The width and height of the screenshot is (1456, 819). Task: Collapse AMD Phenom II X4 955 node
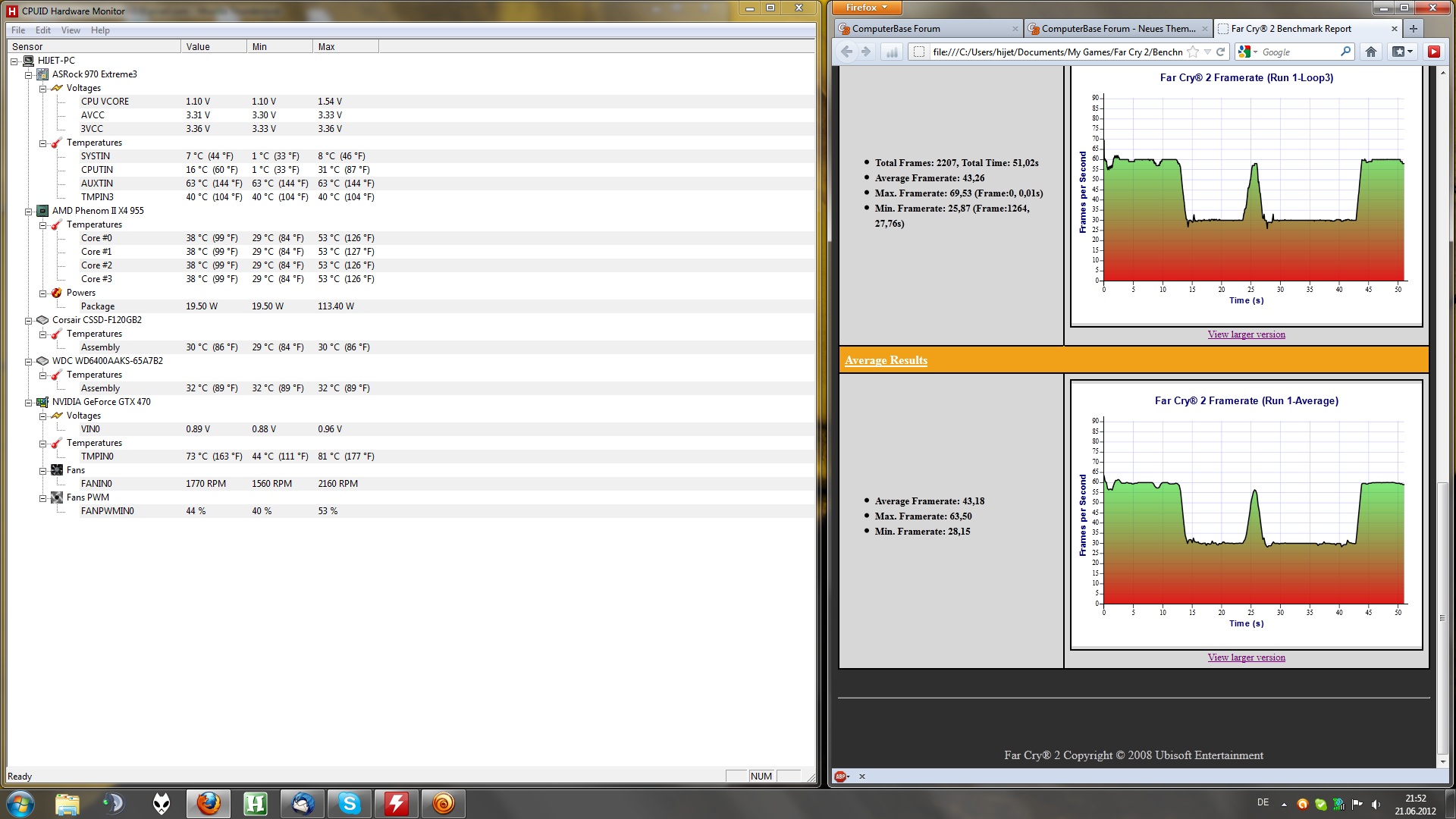(x=29, y=211)
